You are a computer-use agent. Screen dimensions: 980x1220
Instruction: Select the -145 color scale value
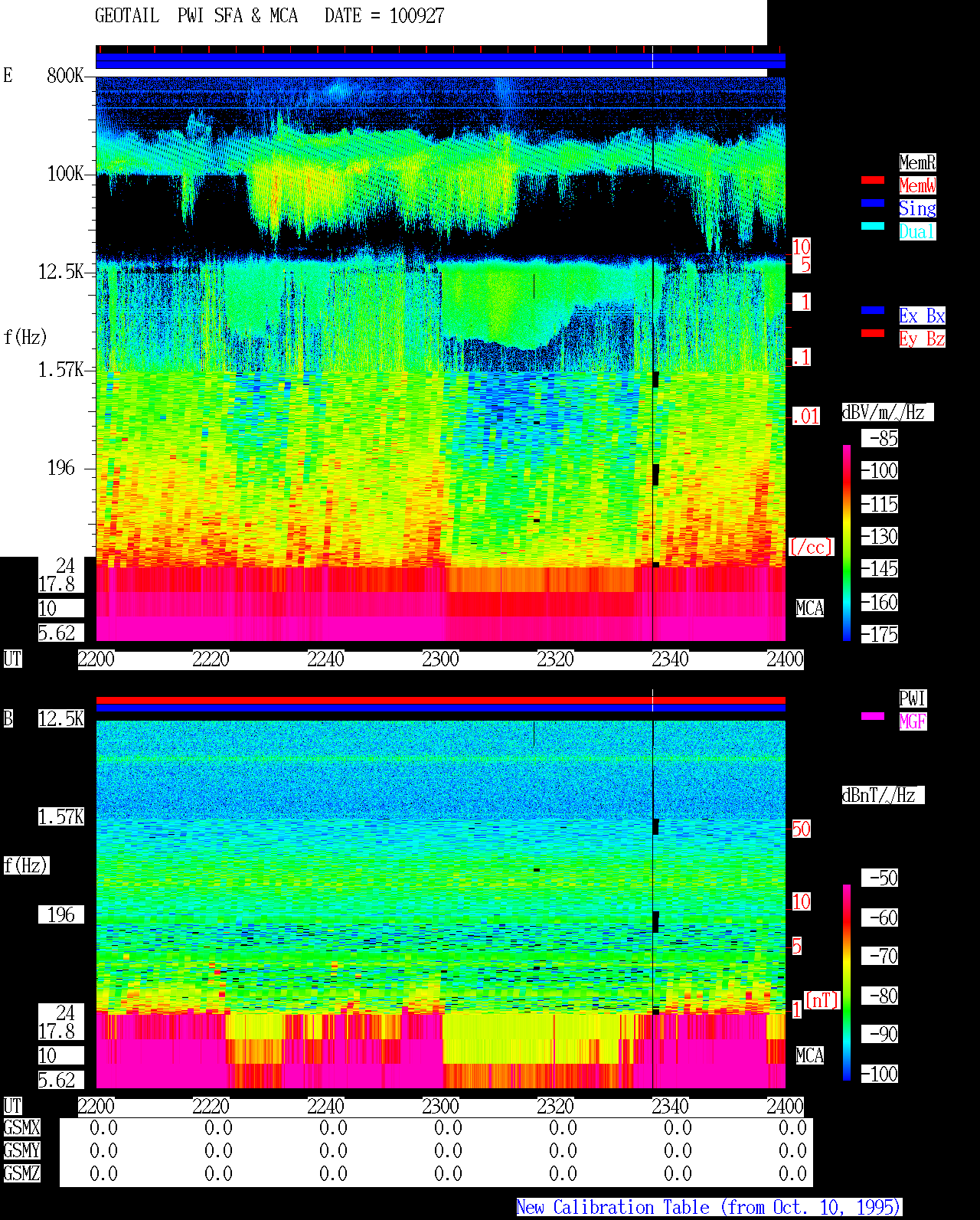(x=880, y=568)
